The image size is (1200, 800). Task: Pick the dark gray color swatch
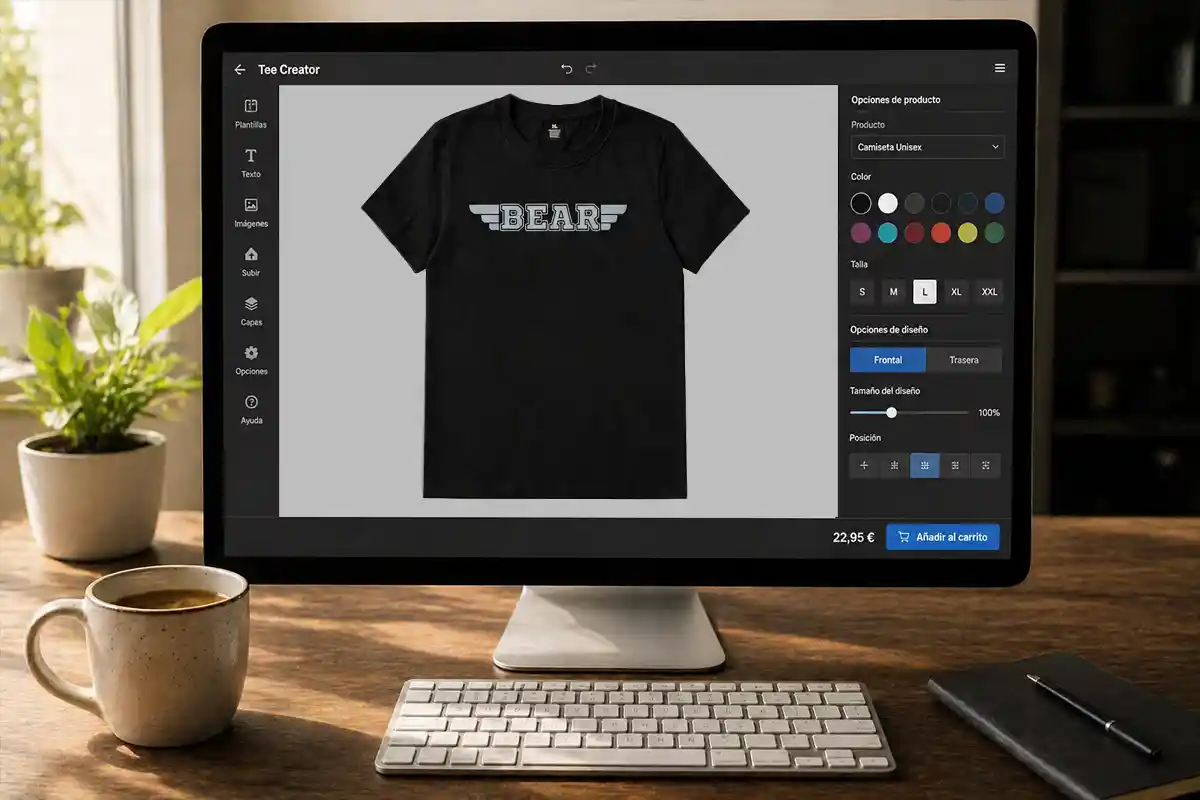(914, 203)
